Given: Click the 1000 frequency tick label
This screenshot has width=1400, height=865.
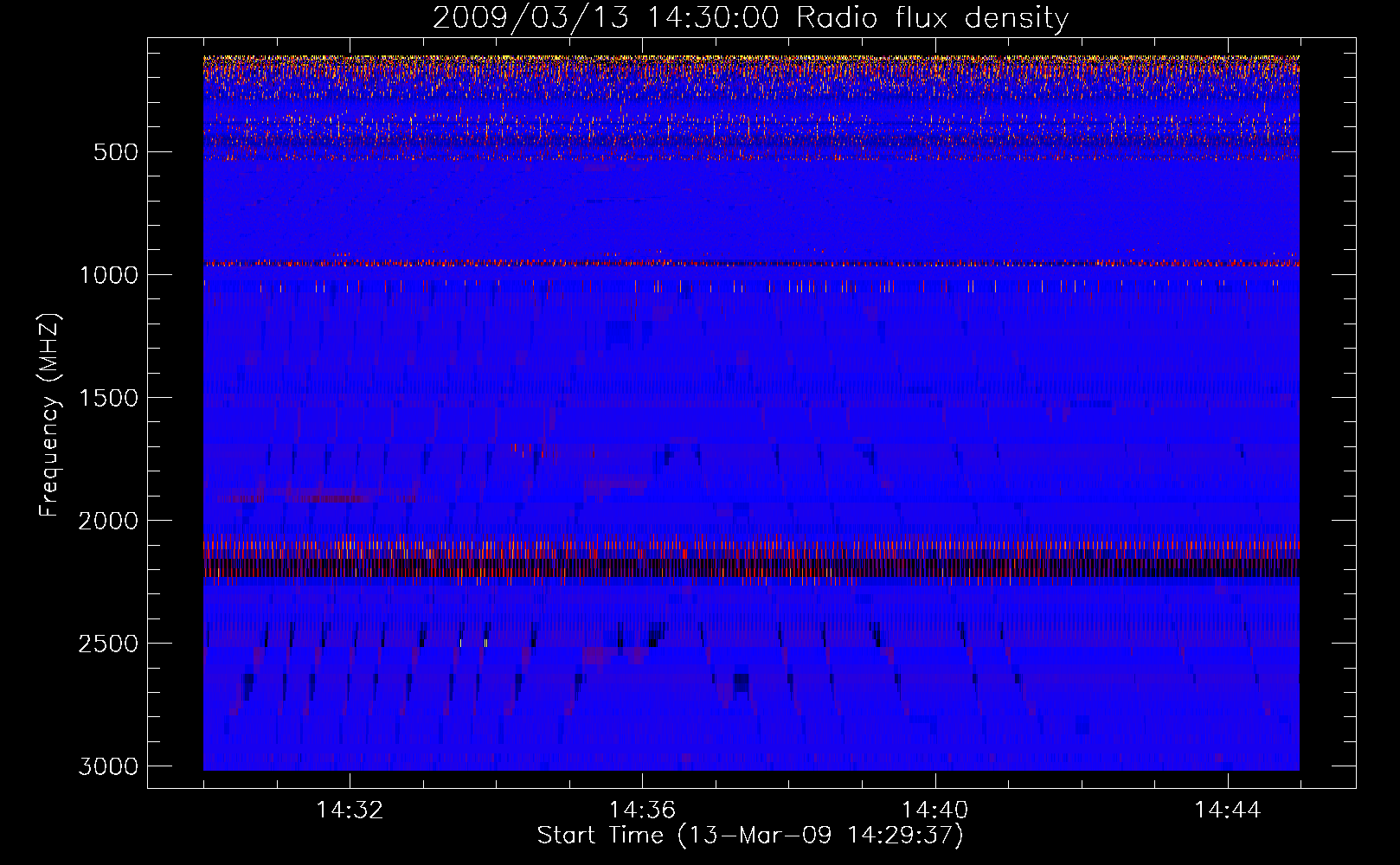Looking at the screenshot, I should coord(108,275).
